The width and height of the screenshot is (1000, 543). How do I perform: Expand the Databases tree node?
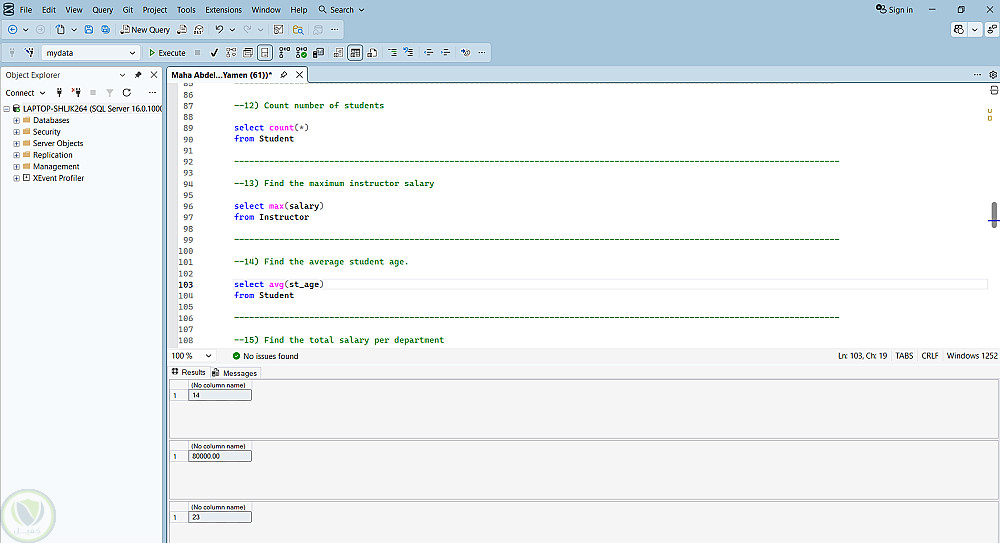pyautogui.click(x=16, y=120)
